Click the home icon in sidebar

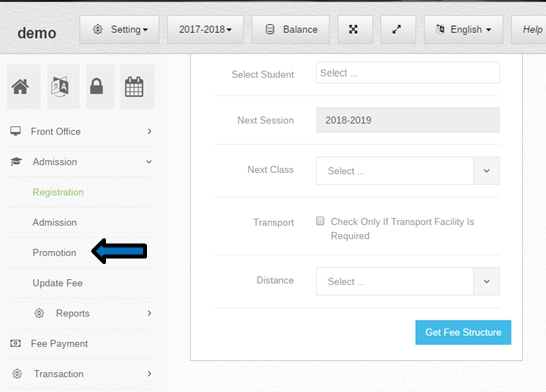20,87
